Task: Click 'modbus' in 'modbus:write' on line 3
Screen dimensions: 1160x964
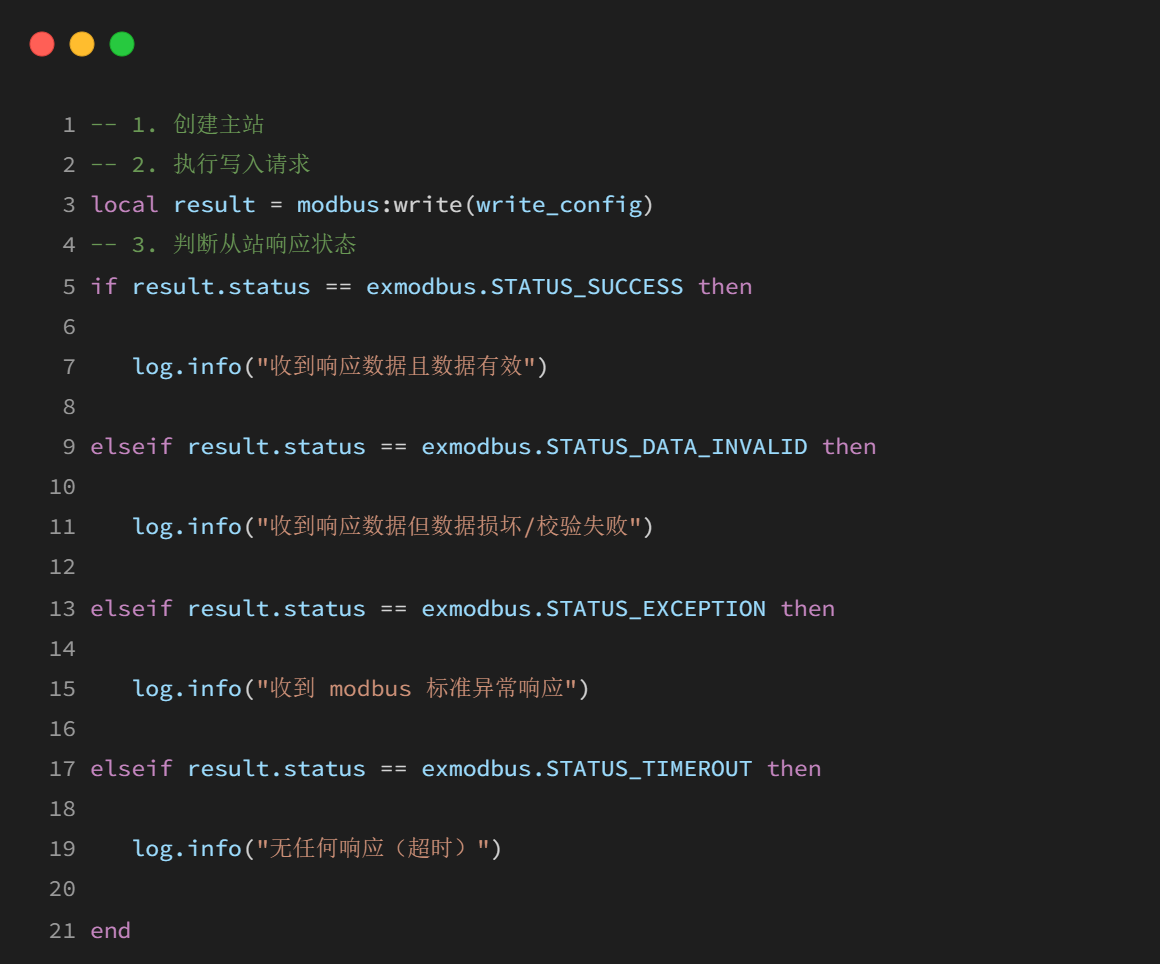Action: 338,204
